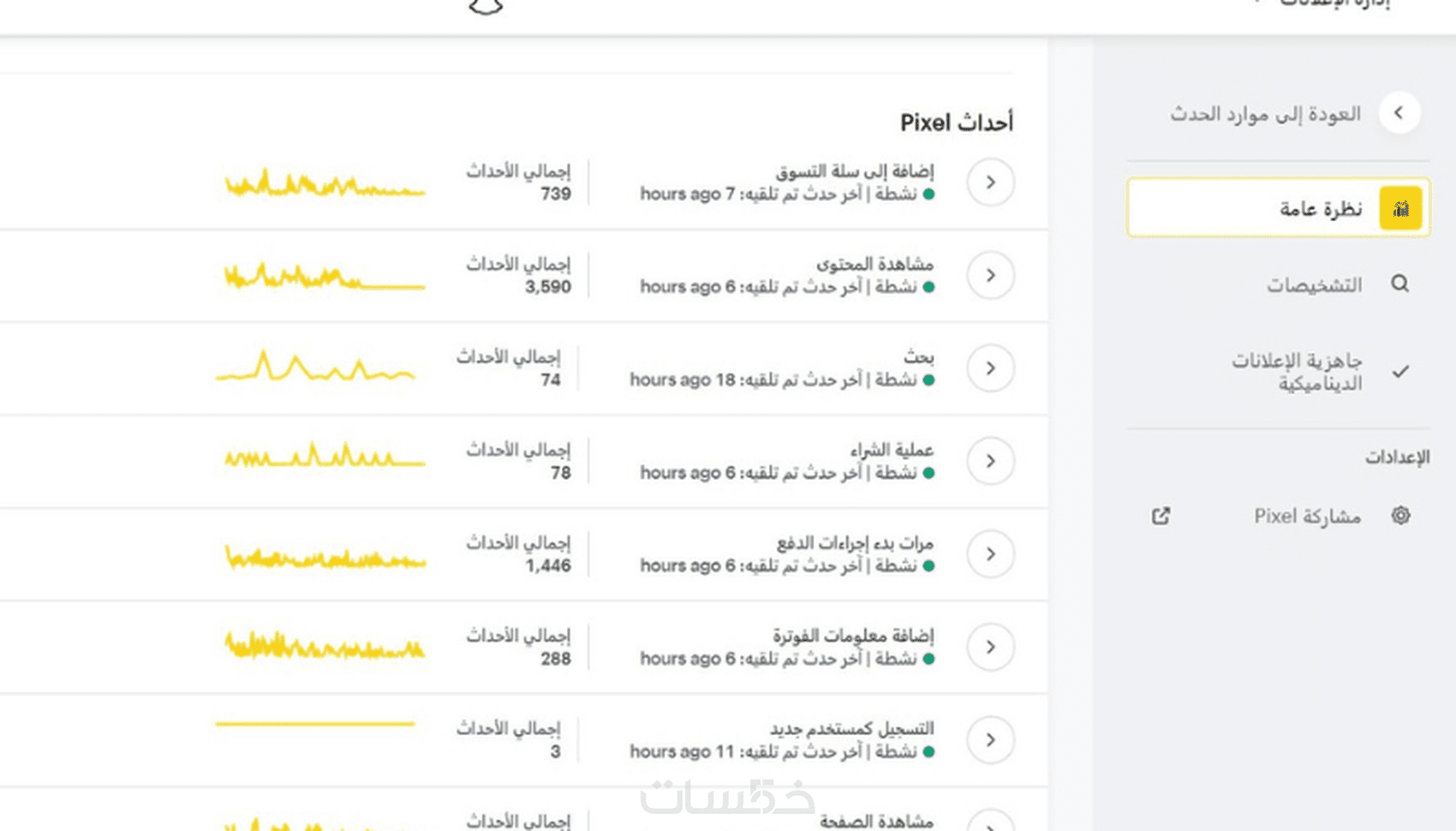Select the نظرة عامة sidebar item

1320,208
